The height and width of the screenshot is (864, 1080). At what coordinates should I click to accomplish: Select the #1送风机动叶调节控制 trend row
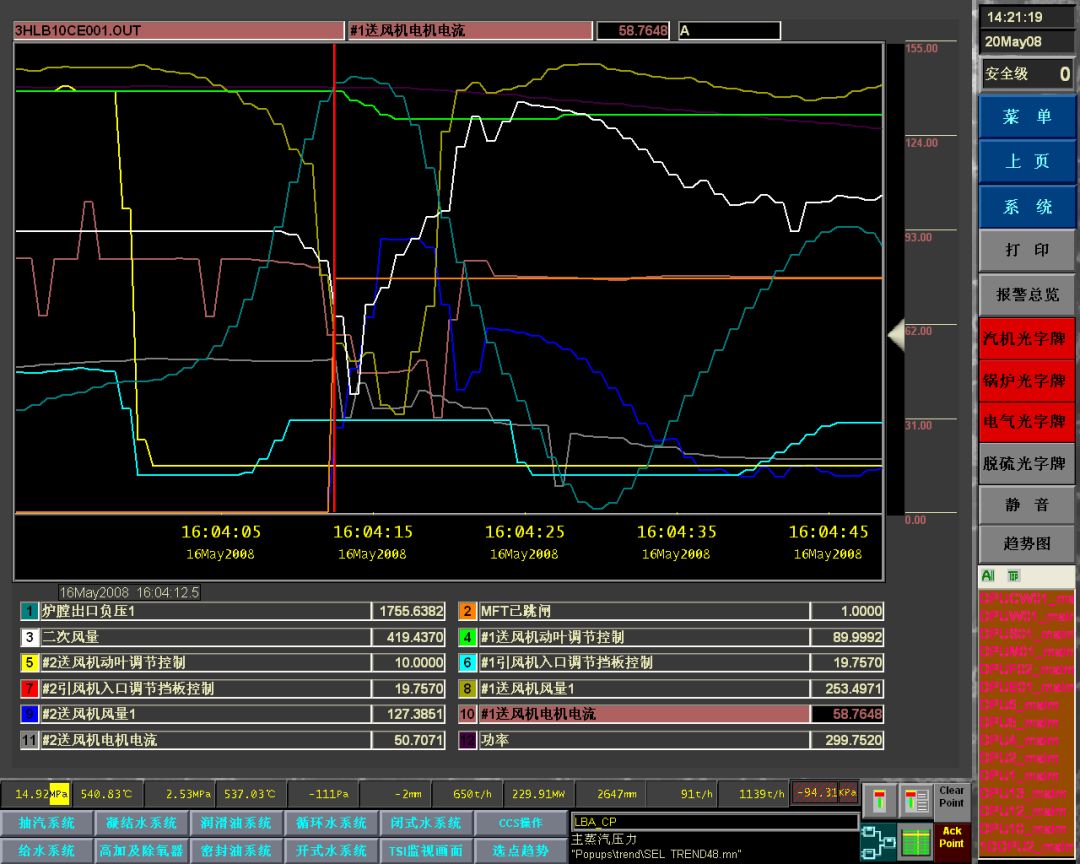(671, 637)
